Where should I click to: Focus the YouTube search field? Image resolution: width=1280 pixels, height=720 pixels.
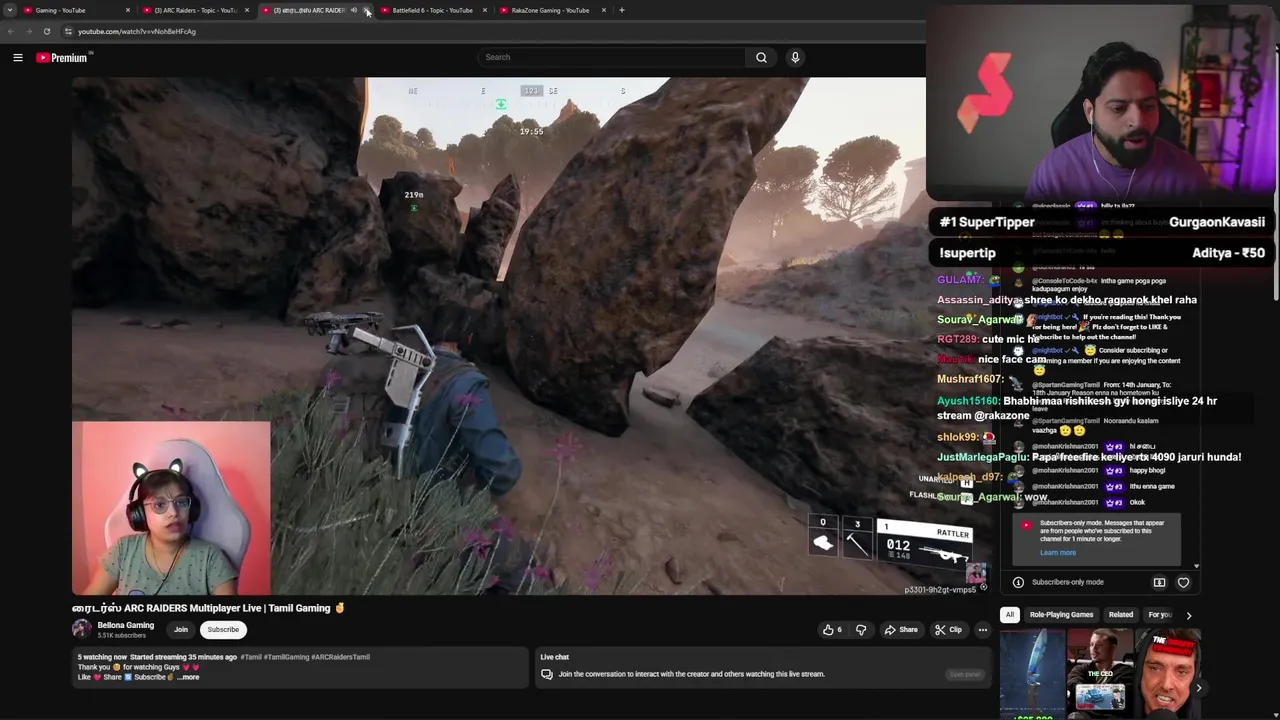tap(611, 57)
